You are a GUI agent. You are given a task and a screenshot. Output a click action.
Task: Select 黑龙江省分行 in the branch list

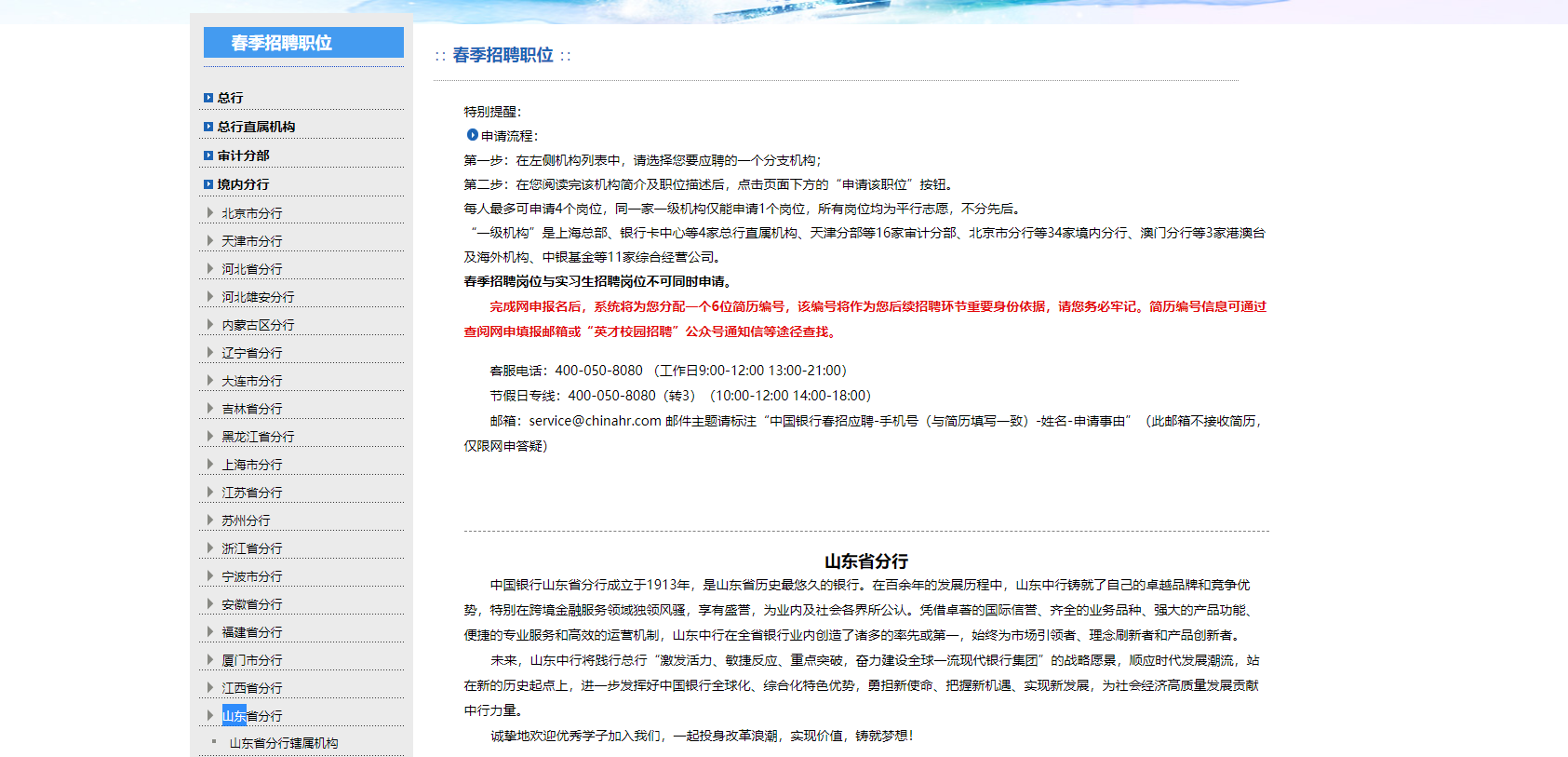[x=258, y=437]
